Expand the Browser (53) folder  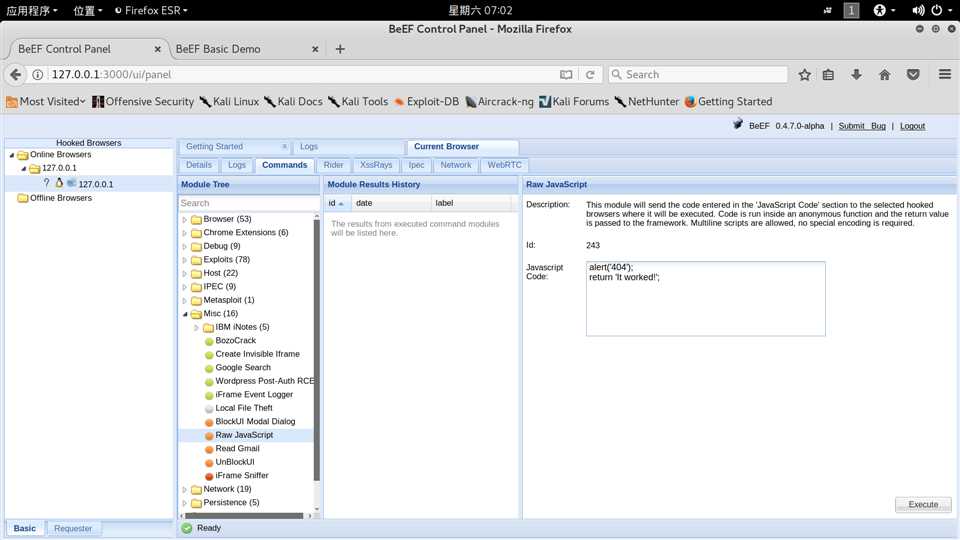pos(184,219)
